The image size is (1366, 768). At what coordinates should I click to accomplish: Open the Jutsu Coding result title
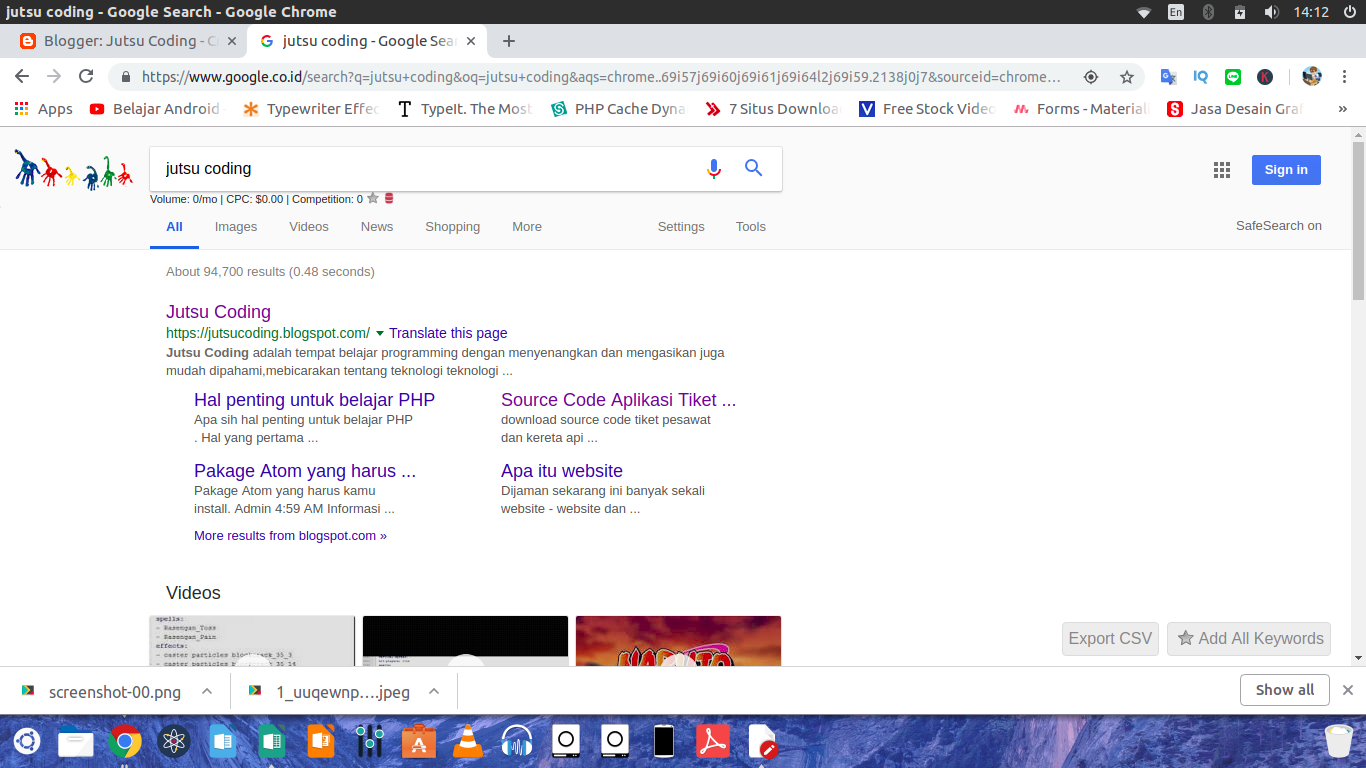(x=218, y=312)
